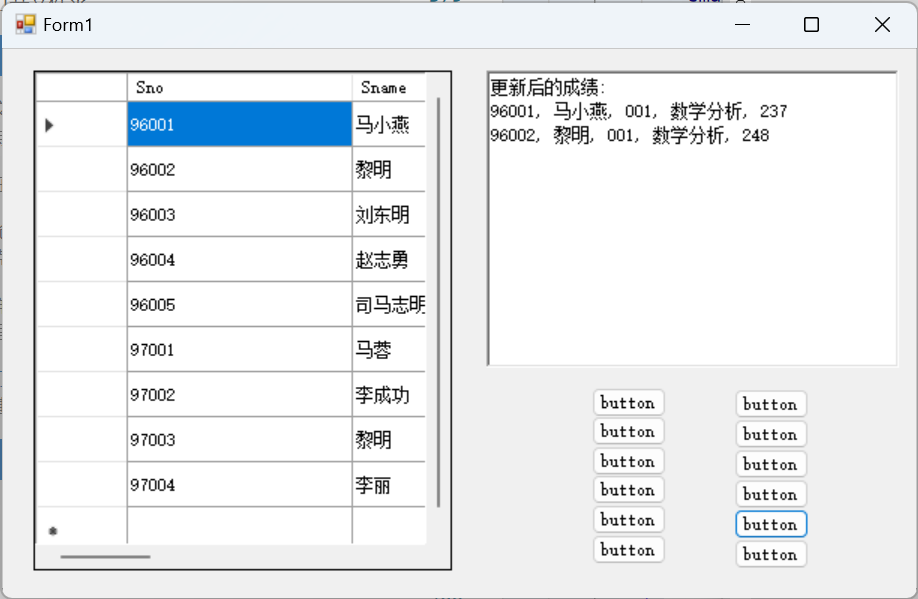Select the Sno cell 97003
Screen dimensions: 918x599
pyautogui.click(x=239, y=440)
